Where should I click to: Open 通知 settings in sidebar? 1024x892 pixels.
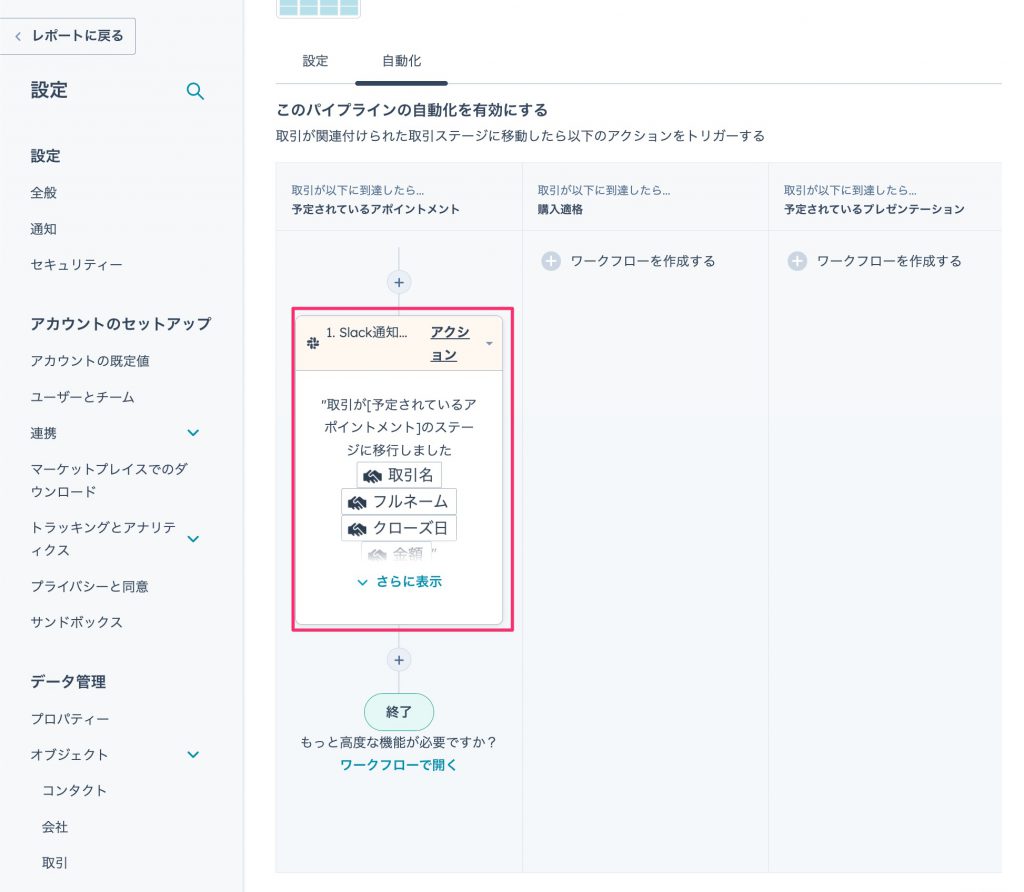pos(44,229)
